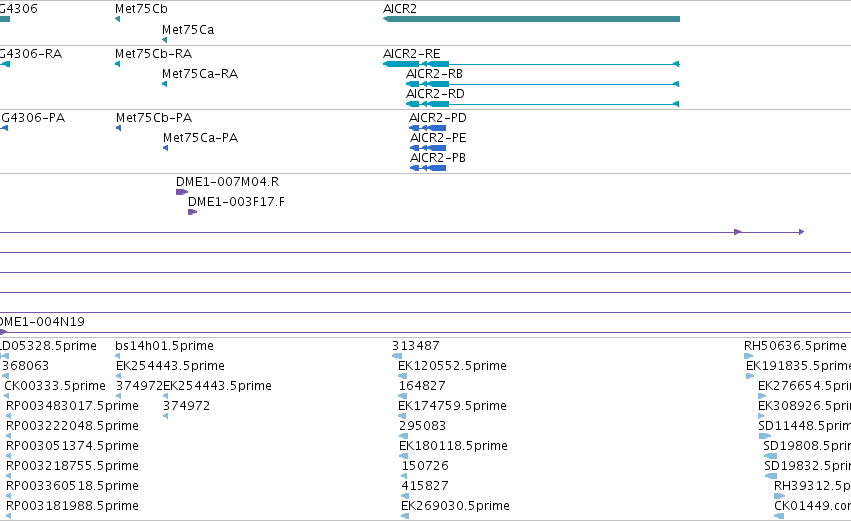Select the DME1-004N19 BAC feature
Viewport: 851px width, 521px height.
[x=426, y=332]
